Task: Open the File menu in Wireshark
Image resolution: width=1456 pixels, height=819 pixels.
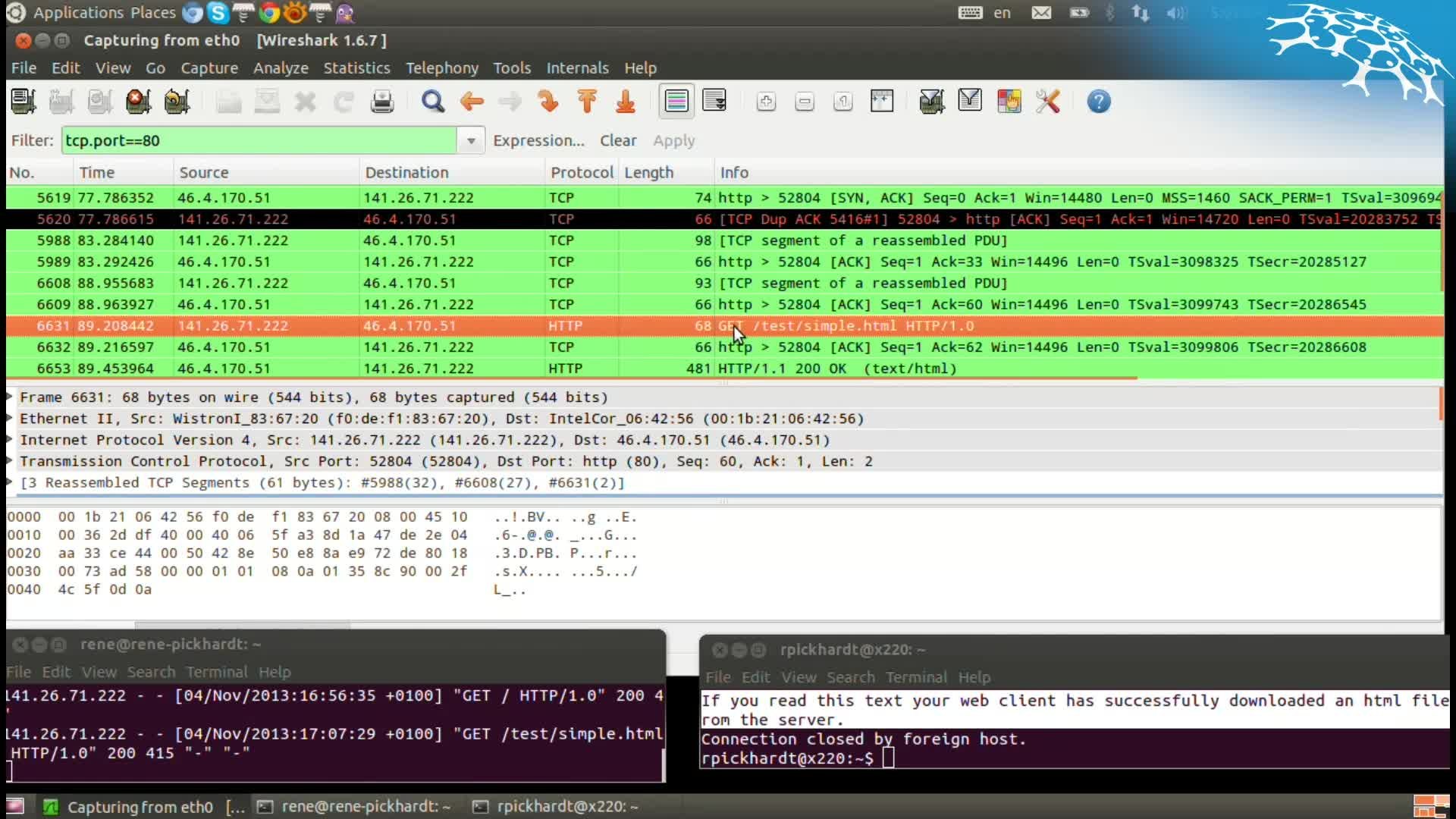Action: (24, 67)
